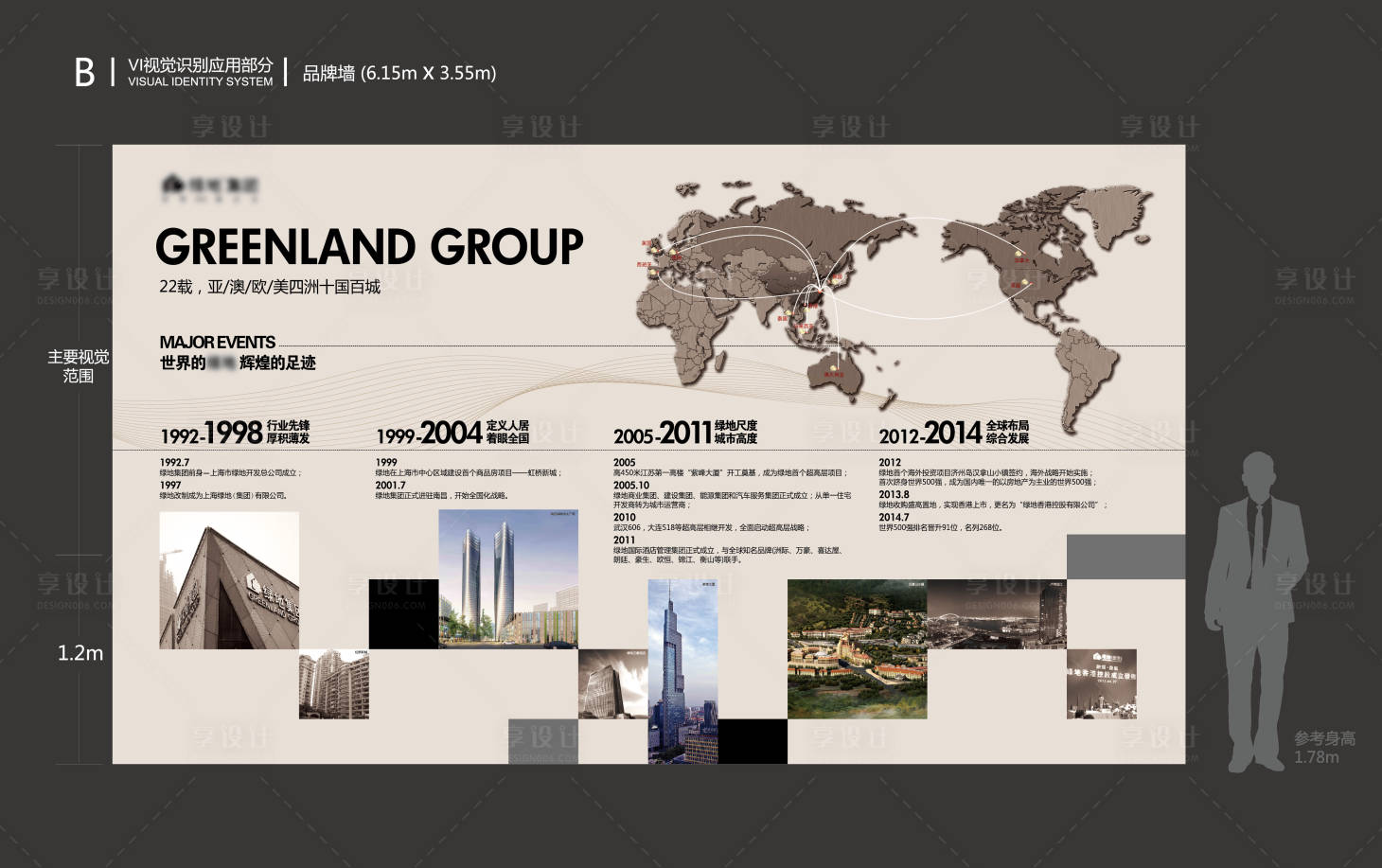Click the '行业先锋 厚积薄发' slogan

coord(288,432)
